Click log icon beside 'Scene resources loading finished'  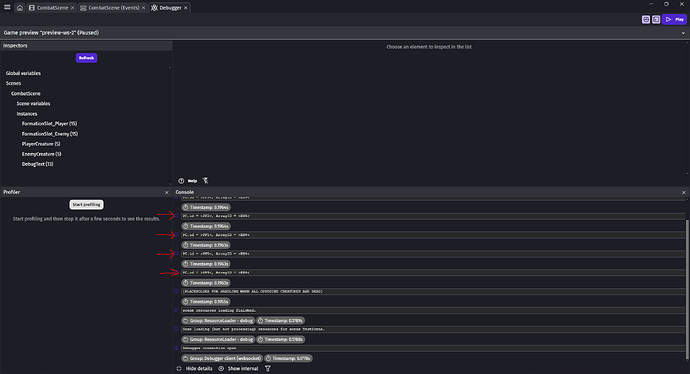pyautogui.click(x=176, y=310)
